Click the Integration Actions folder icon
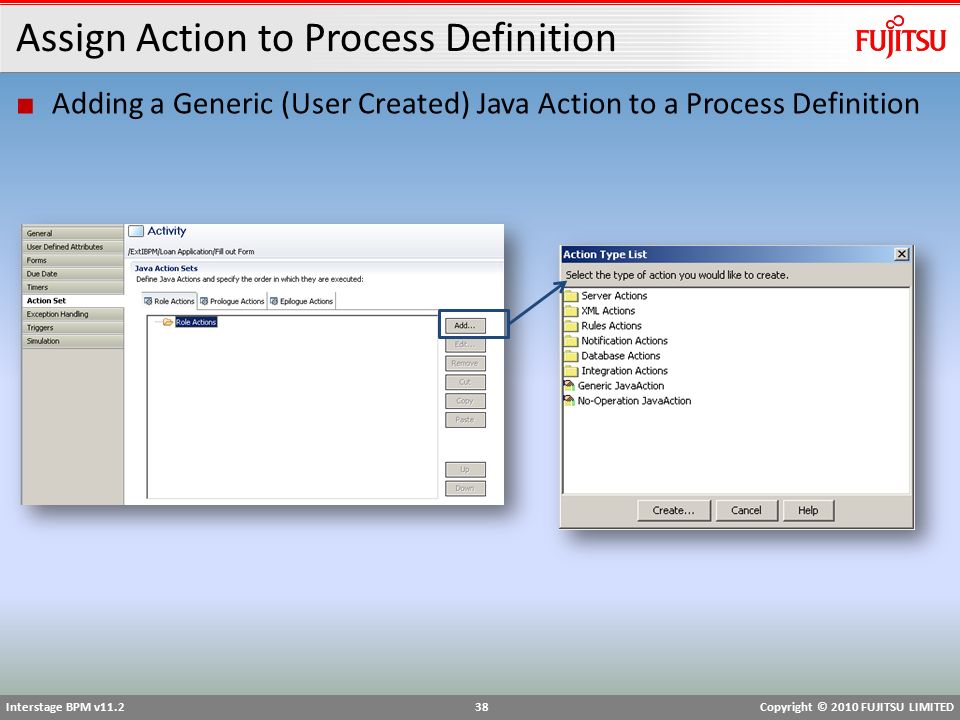The width and height of the screenshot is (960, 720). click(571, 371)
